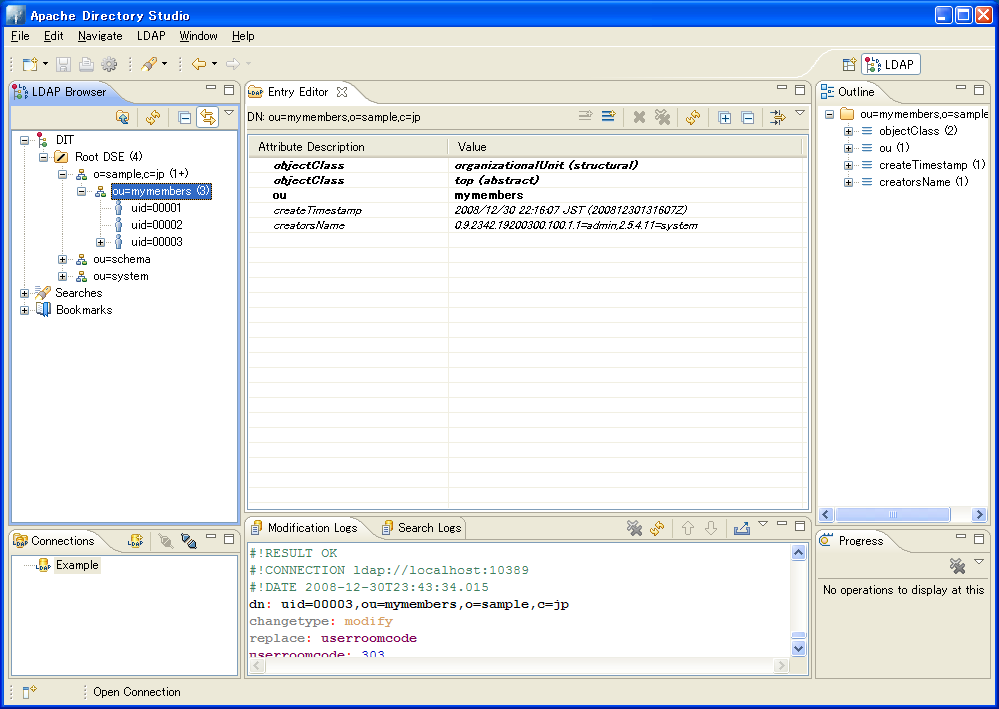
Task: Expand createTimestamp in the Outline
Action: [x=848, y=165]
